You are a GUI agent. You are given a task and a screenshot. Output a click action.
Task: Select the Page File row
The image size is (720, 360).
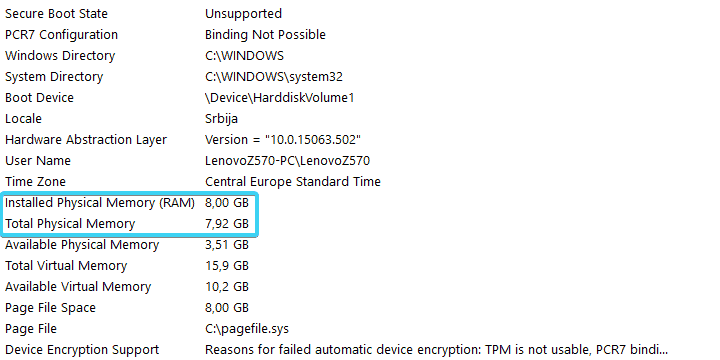coord(360,329)
